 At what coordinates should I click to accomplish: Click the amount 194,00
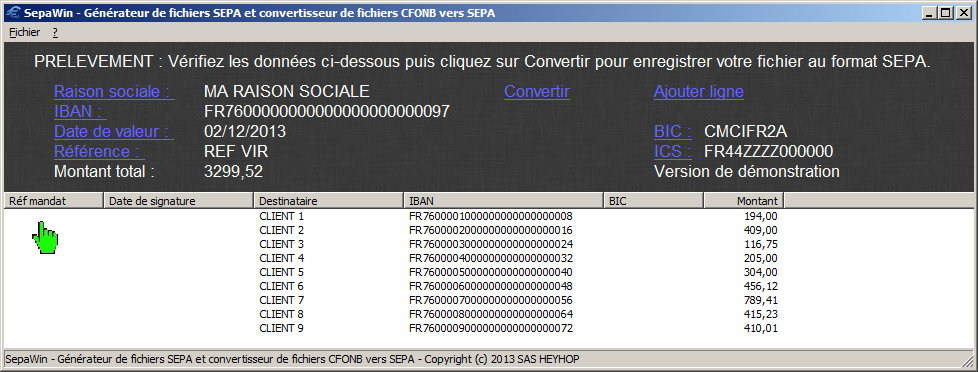click(x=761, y=217)
